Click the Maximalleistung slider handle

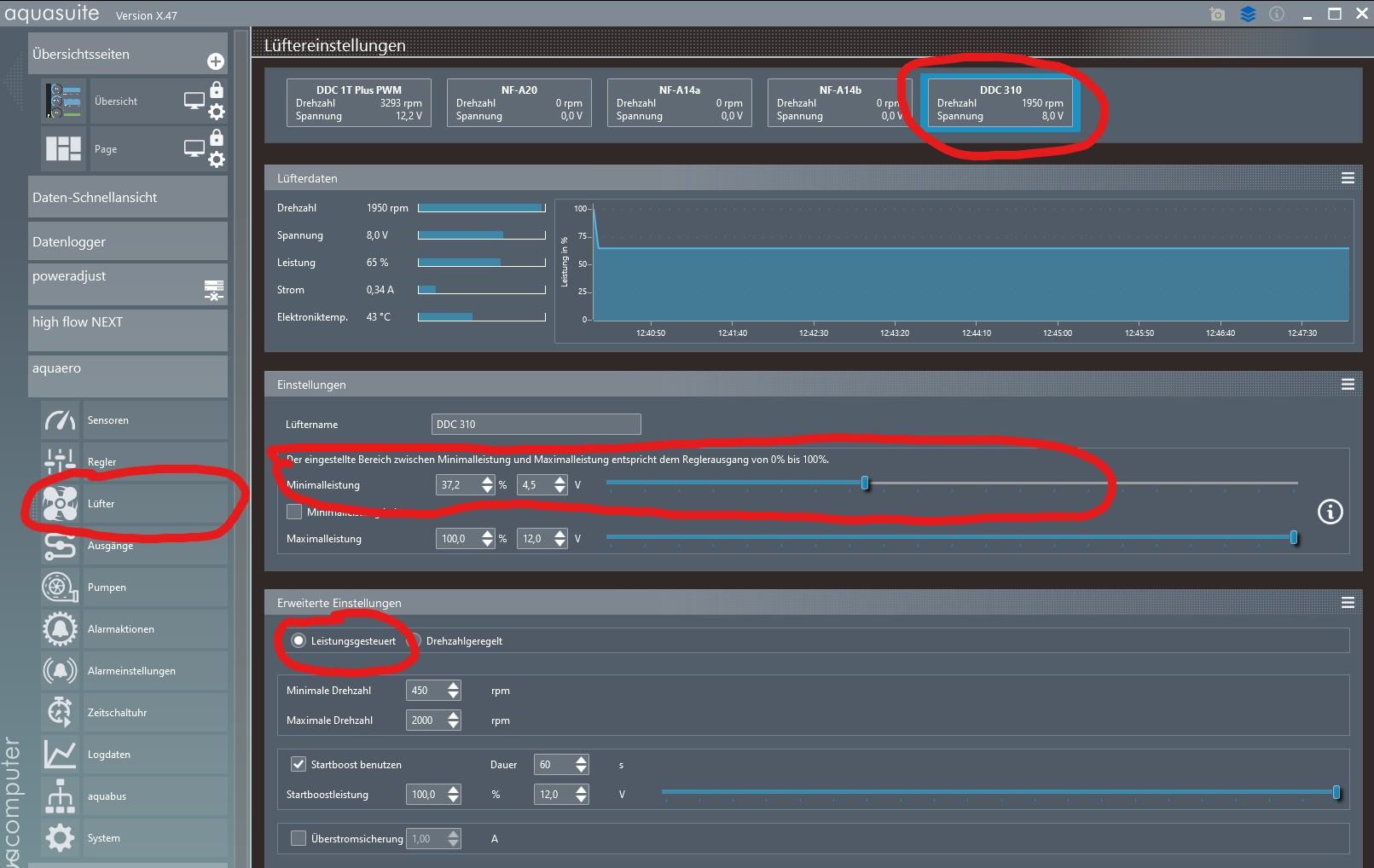(x=1294, y=537)
